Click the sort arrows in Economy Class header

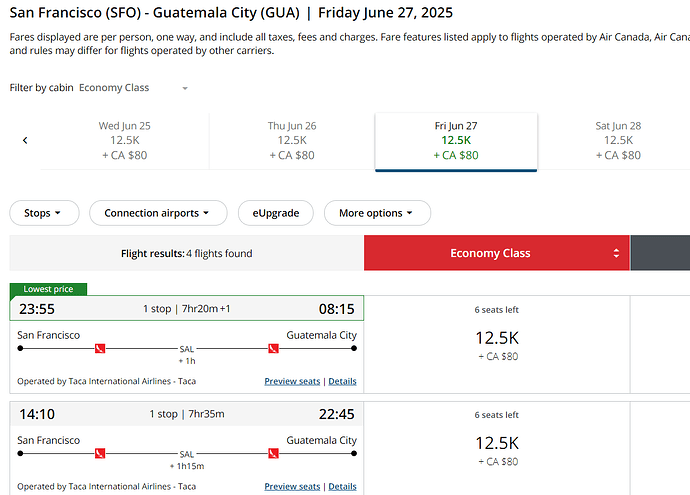(617, 253)
